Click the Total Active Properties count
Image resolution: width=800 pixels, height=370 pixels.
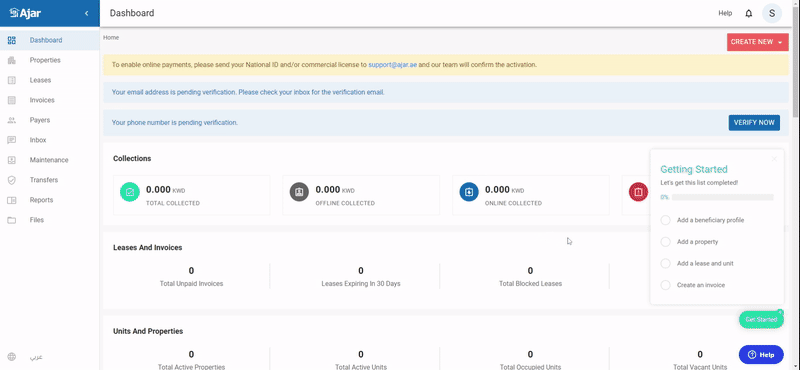(x=191, y=354)
